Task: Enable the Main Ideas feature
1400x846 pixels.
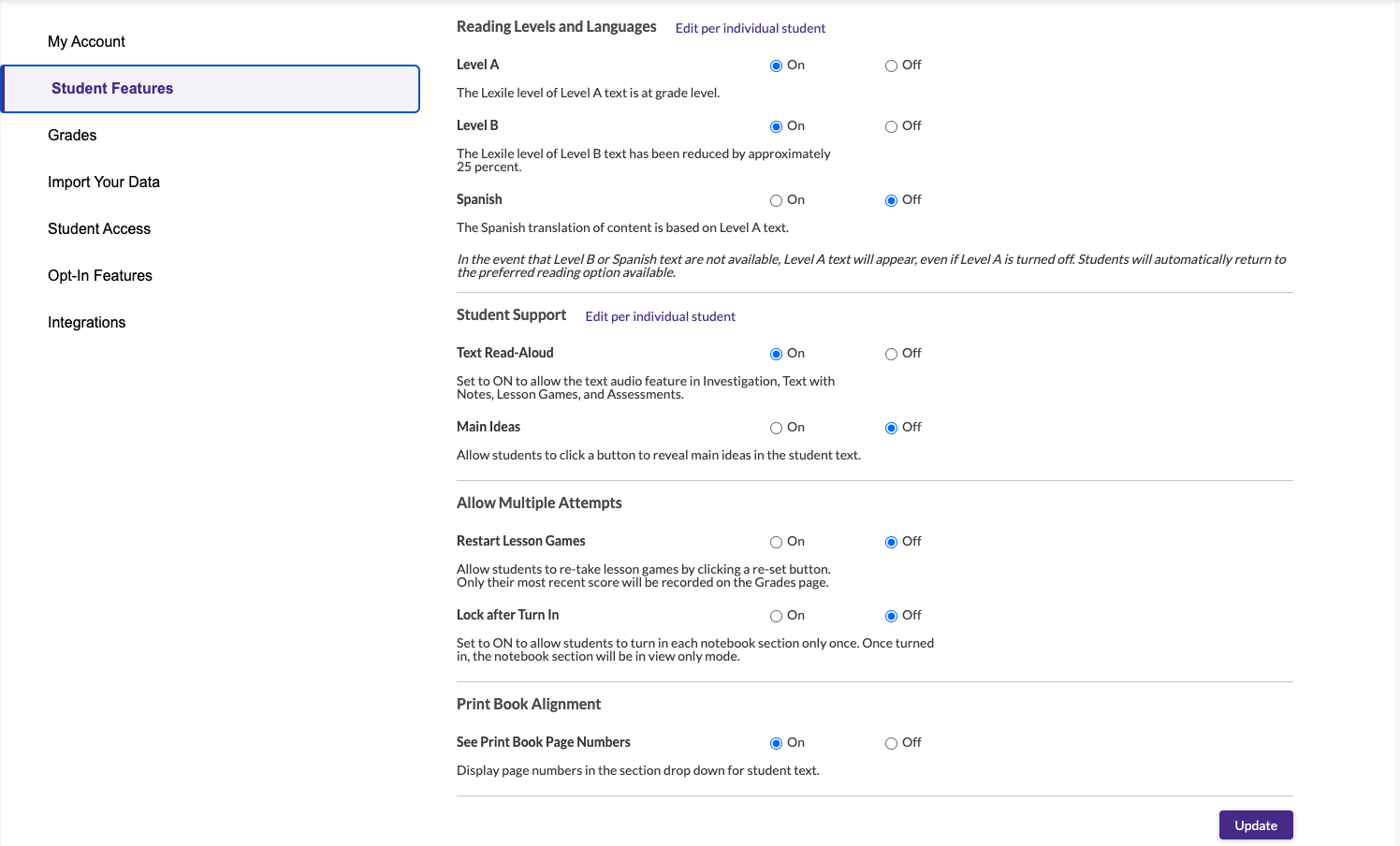Action: pyautogui.click(x=776, y=428)
